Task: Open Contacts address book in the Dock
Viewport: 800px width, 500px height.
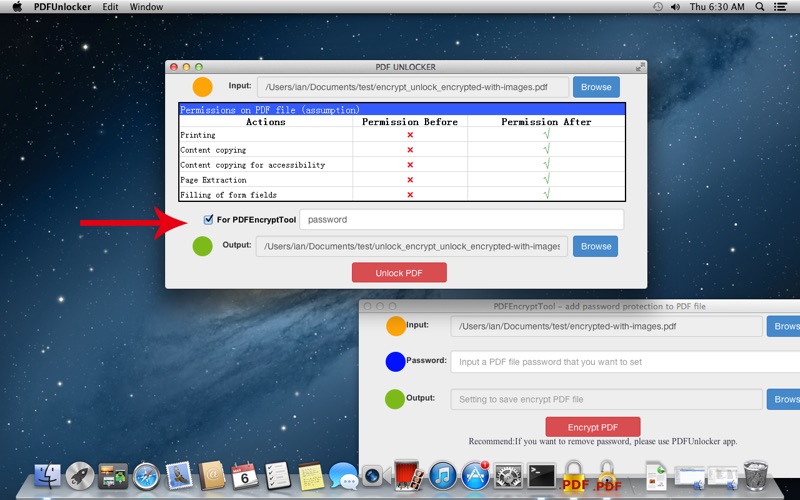Action: [x=212, y=476]
